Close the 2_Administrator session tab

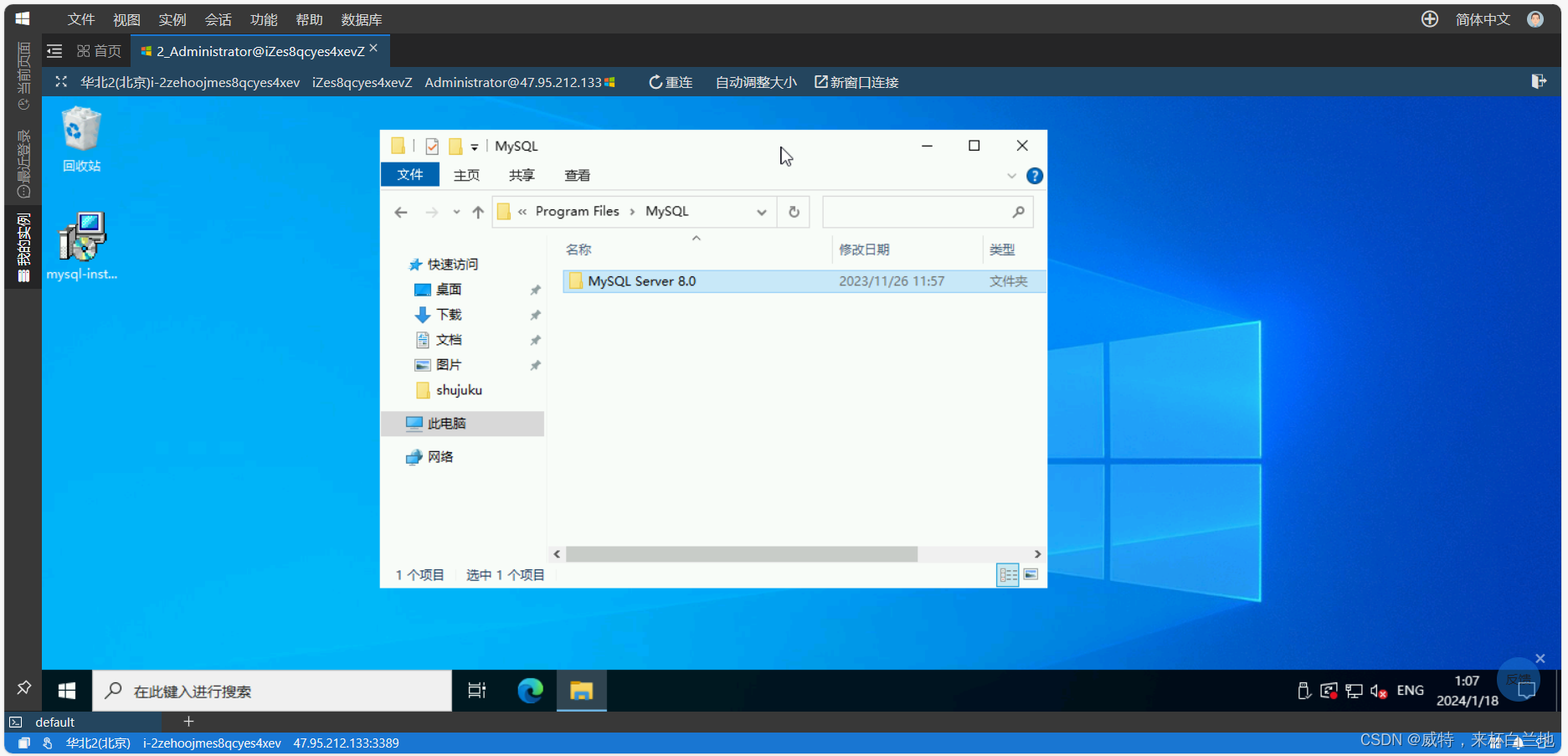tap(373, 48)
